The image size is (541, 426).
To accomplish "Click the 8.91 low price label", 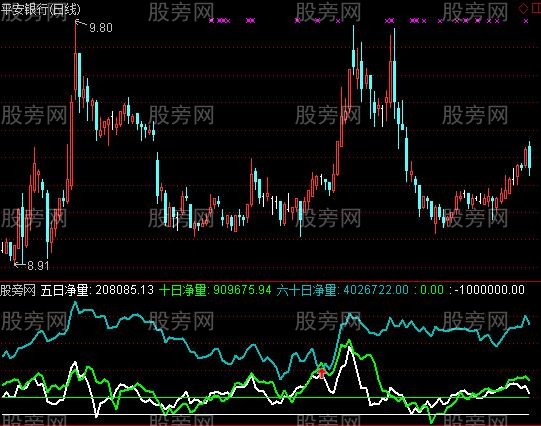I will 38,265.
